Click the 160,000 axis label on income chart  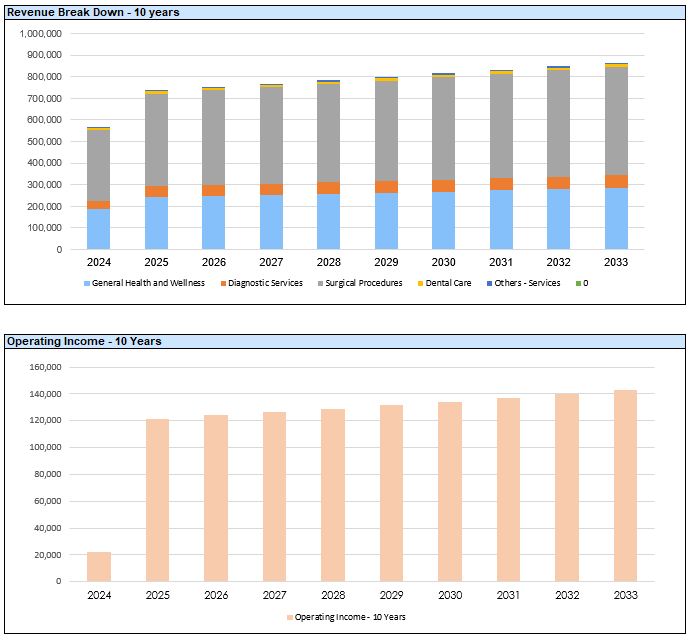point(45,367)
